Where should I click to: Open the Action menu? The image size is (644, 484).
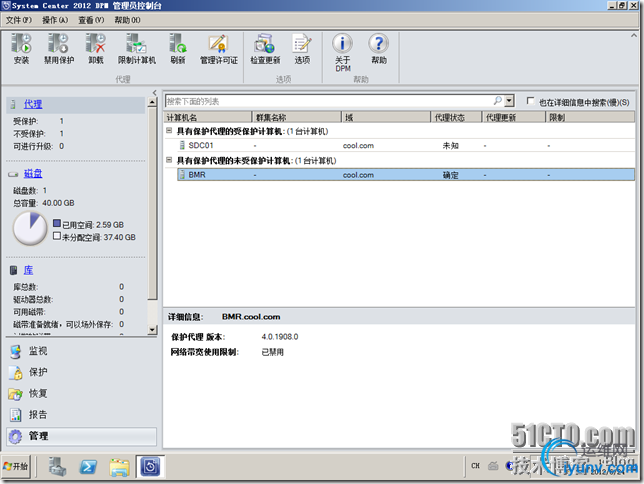pos(55,20)
